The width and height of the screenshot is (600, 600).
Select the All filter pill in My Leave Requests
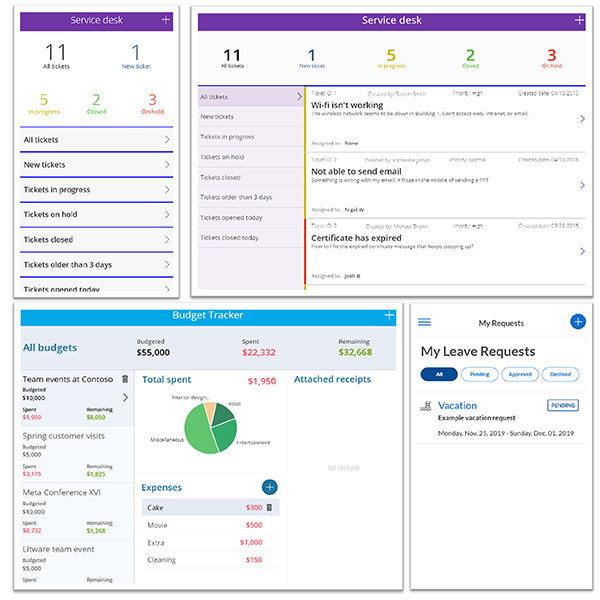439,374
